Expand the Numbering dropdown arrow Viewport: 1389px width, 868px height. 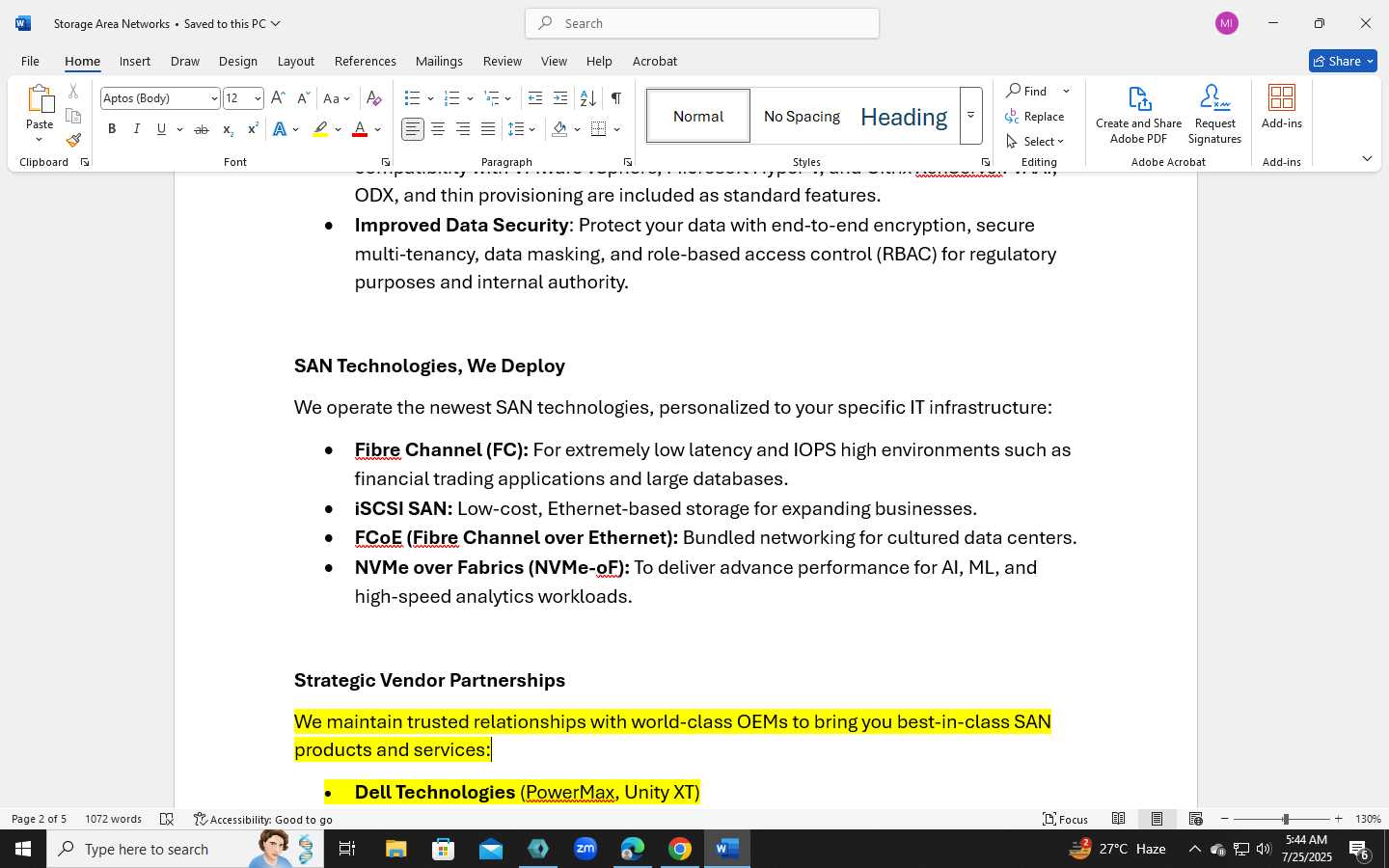[x=470, y=98]
